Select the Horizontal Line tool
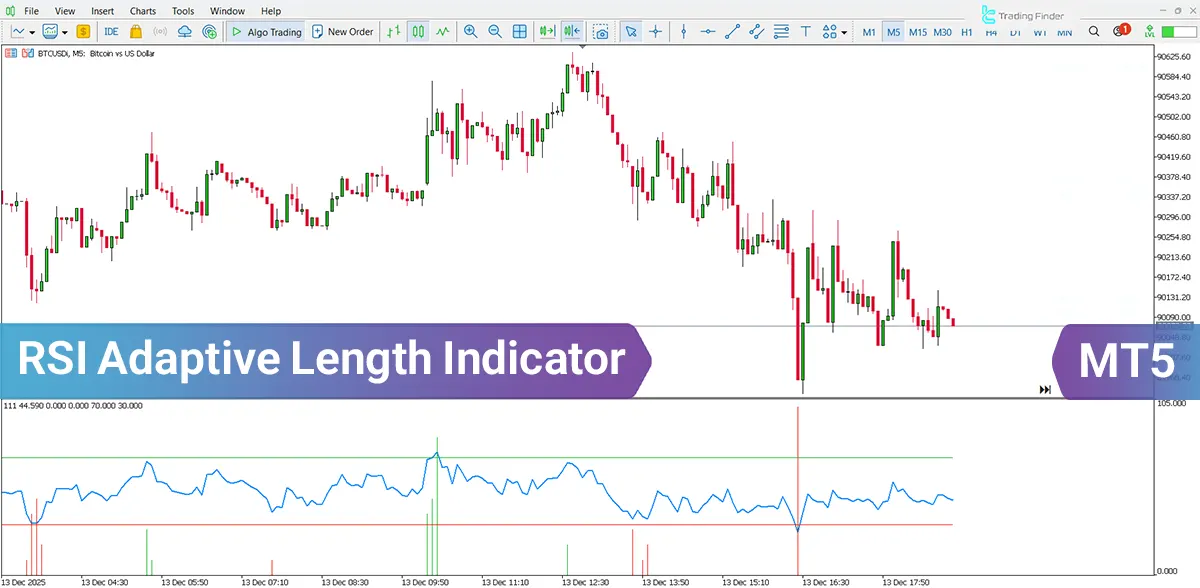 tap(707, 32)
